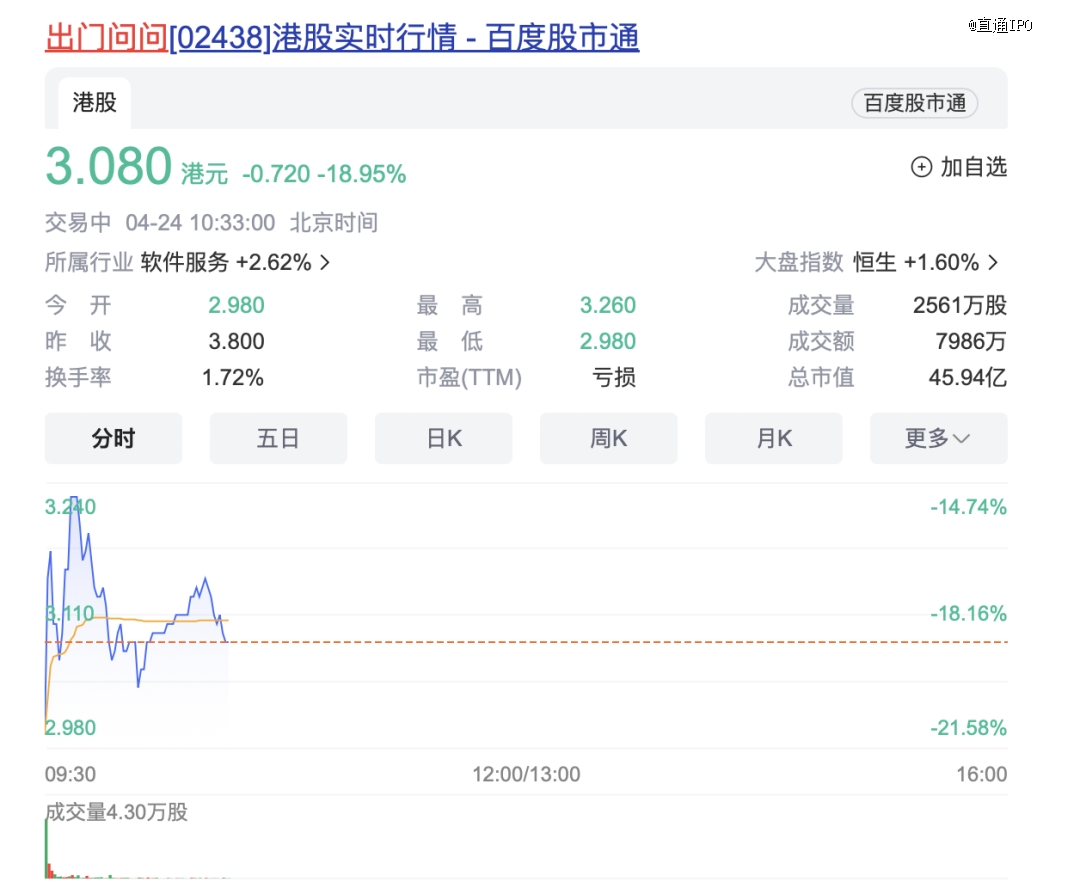Viewport: 1080px width, 894px height.
Task: Show the 月K candlestick chart
Action: click(x=774, y=439)
